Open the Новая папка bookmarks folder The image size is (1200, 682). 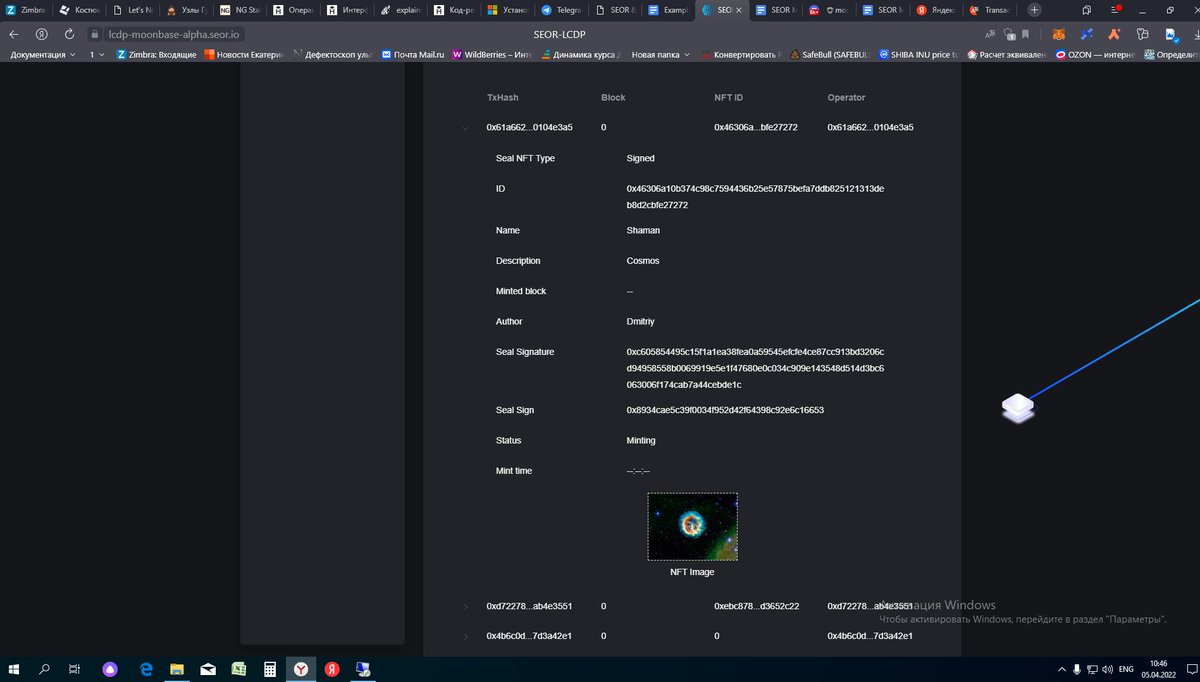coord(660,55)
